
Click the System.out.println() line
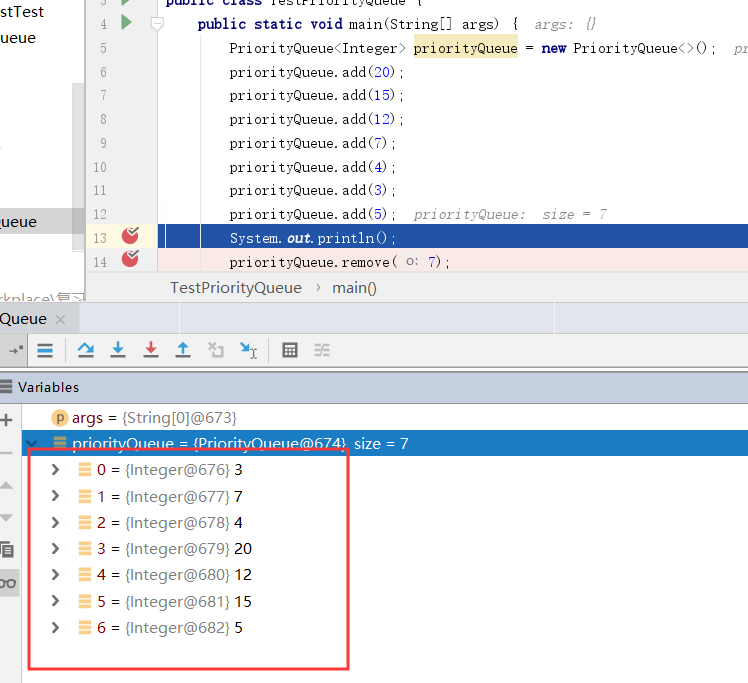[312, 238]
